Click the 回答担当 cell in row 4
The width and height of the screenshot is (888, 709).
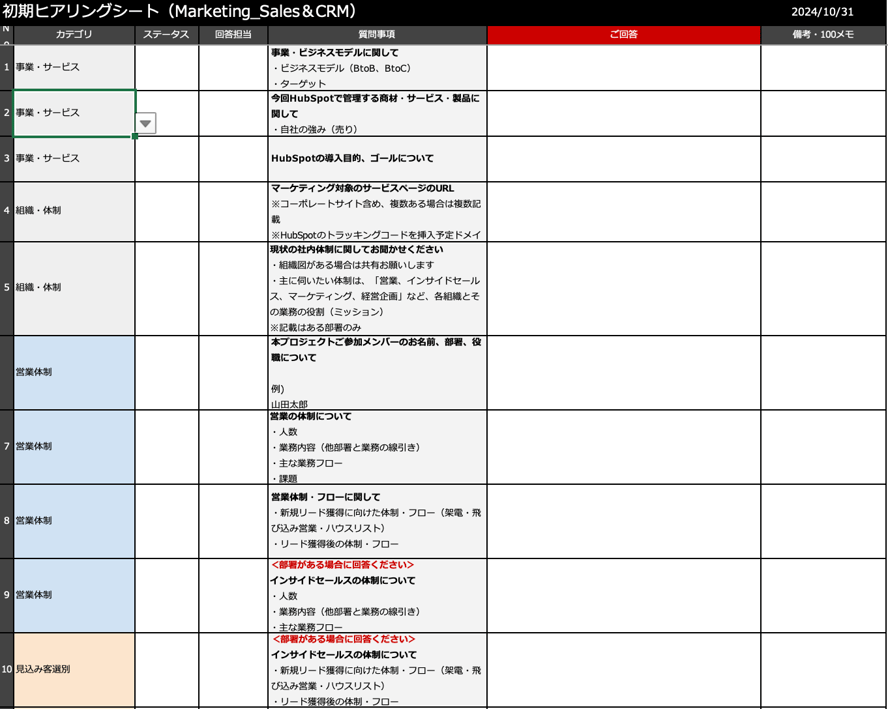coord(233,211)
